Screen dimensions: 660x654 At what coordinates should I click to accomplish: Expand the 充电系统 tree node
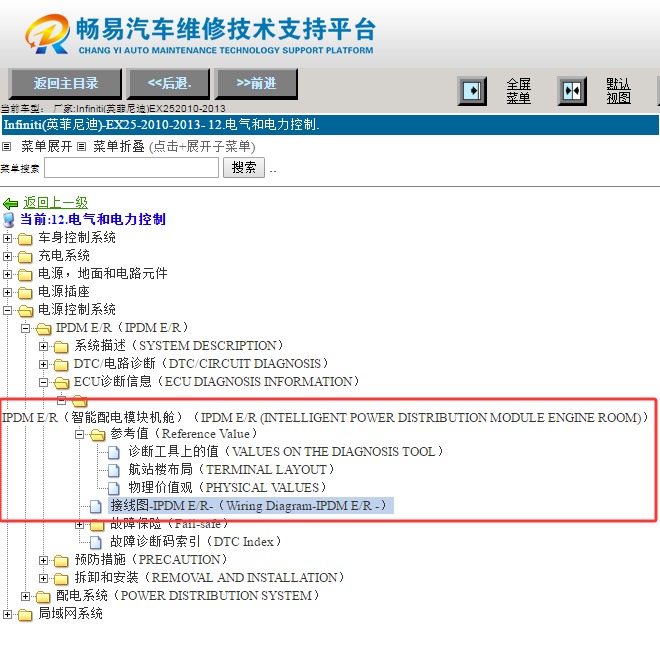pyautogui.click(x=7, y=256)
